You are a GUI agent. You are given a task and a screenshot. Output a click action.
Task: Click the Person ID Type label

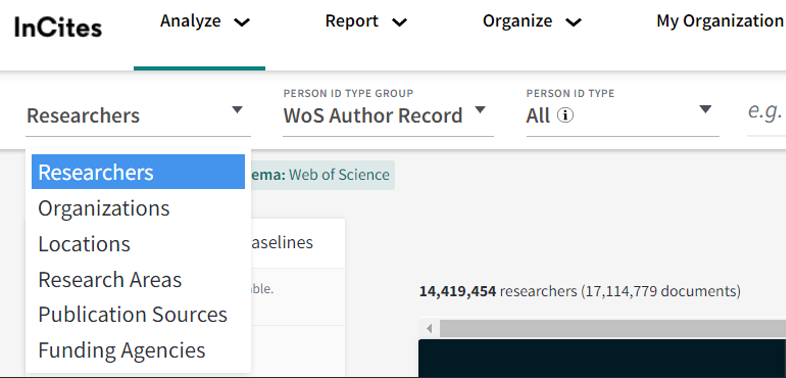(x=570, y=94)
